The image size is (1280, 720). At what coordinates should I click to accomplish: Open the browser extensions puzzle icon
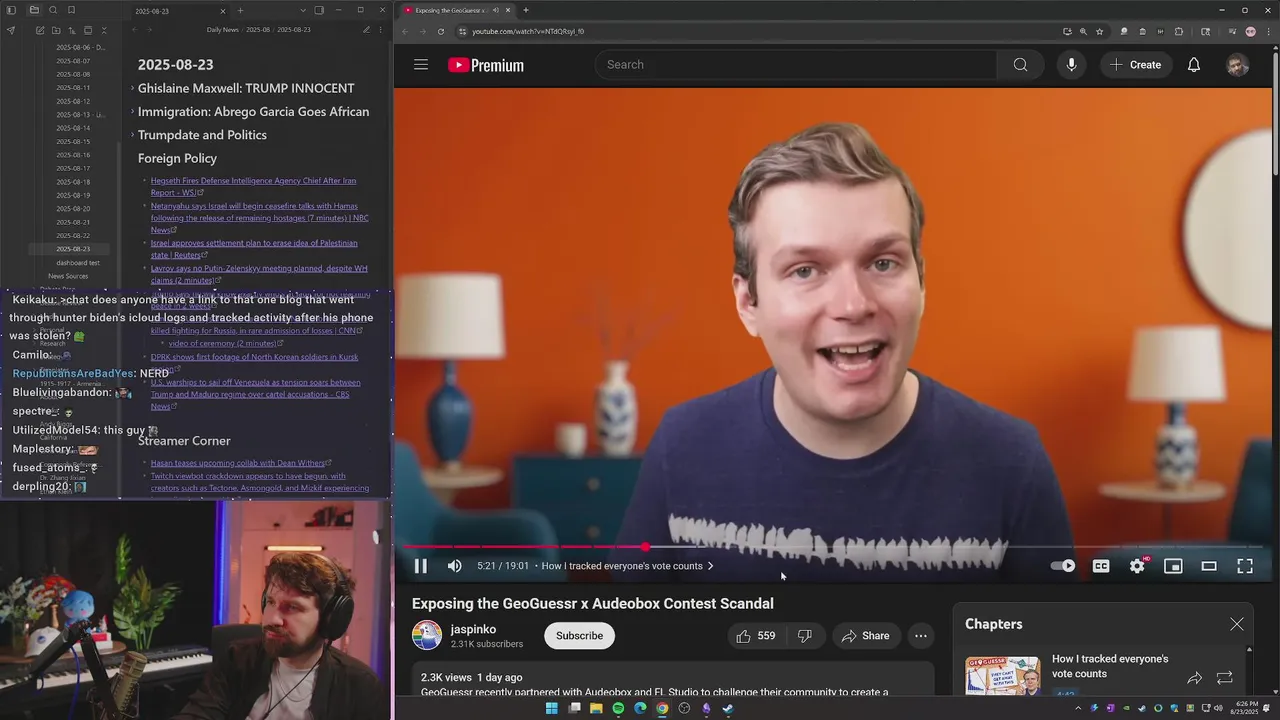(x=1179, y=31)
